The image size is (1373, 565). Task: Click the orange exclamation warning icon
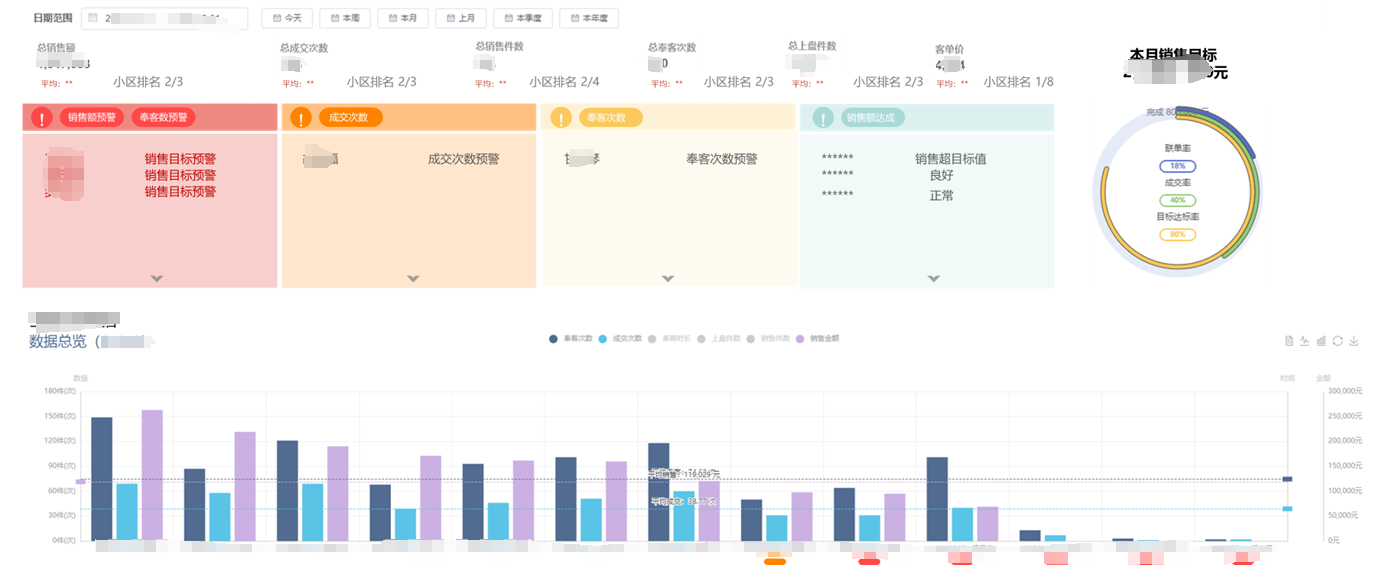coord(300,118)
